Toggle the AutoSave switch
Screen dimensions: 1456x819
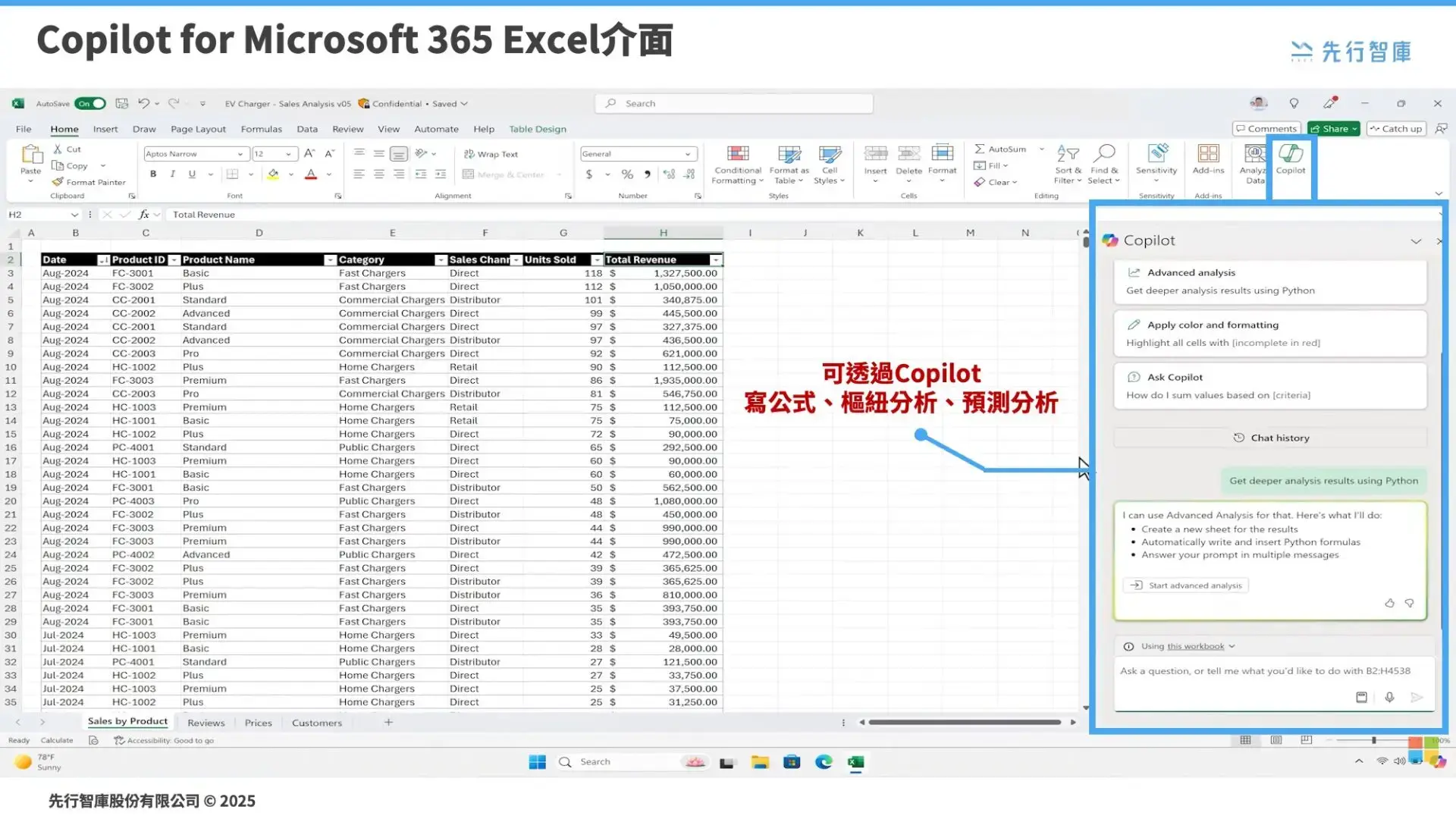pyautogui.click(x=89, y=103)
